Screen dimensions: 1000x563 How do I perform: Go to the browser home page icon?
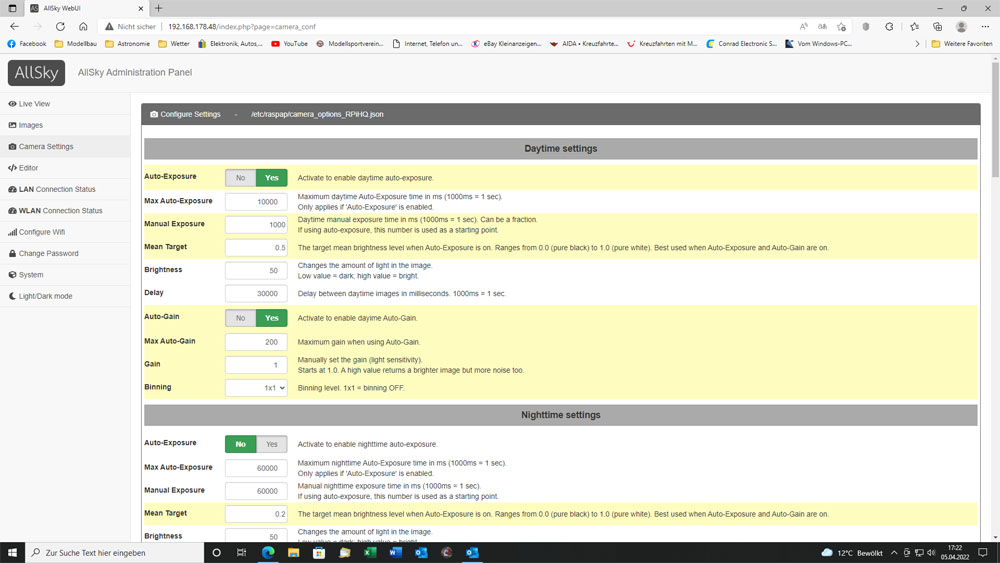coord(83,27)
